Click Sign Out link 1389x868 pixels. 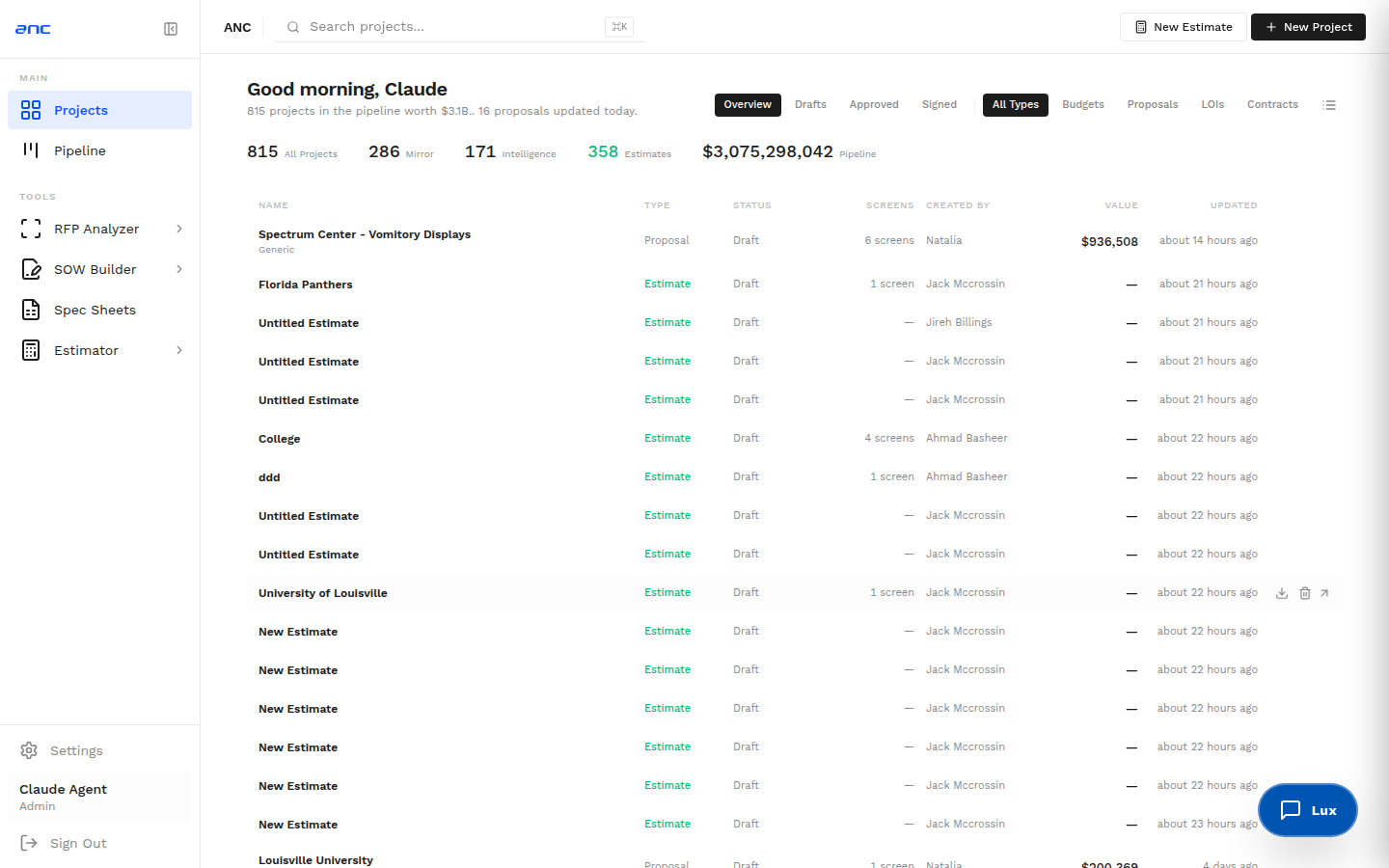pyautogui.click(x=99, y=843)
